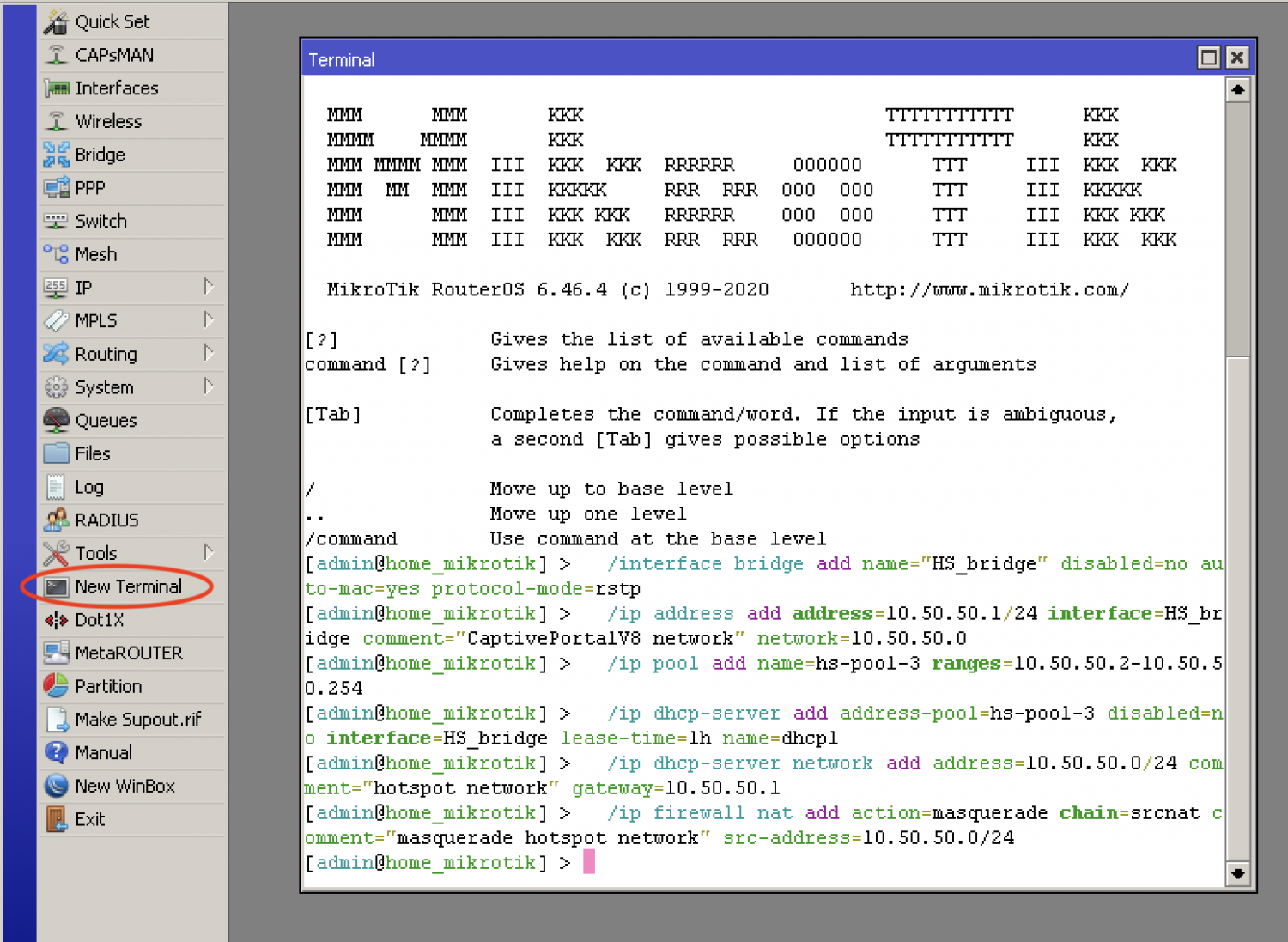Click the Log icon
Viewport: 1288px width, 942px height.
point(56,487)
